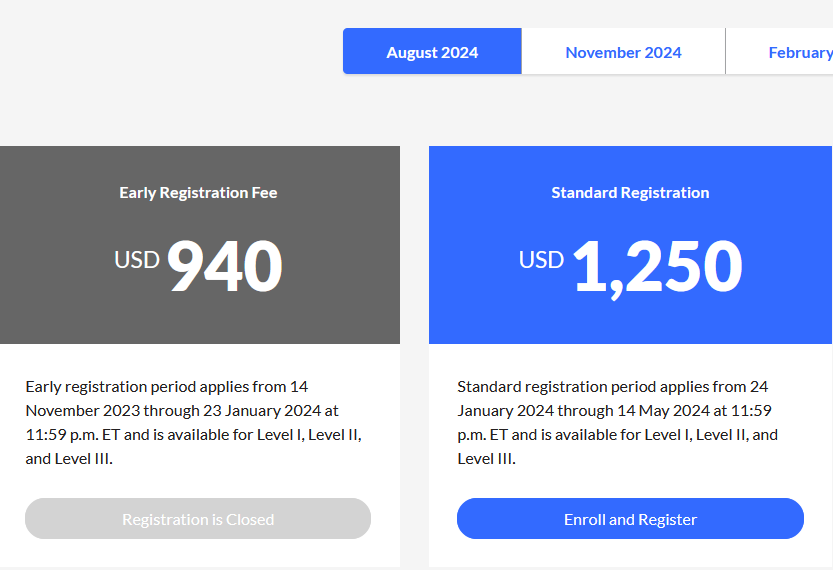
Task: Click the "23 January 2024" deadline text
Action: pyautogui.click(x=262, y=411)
